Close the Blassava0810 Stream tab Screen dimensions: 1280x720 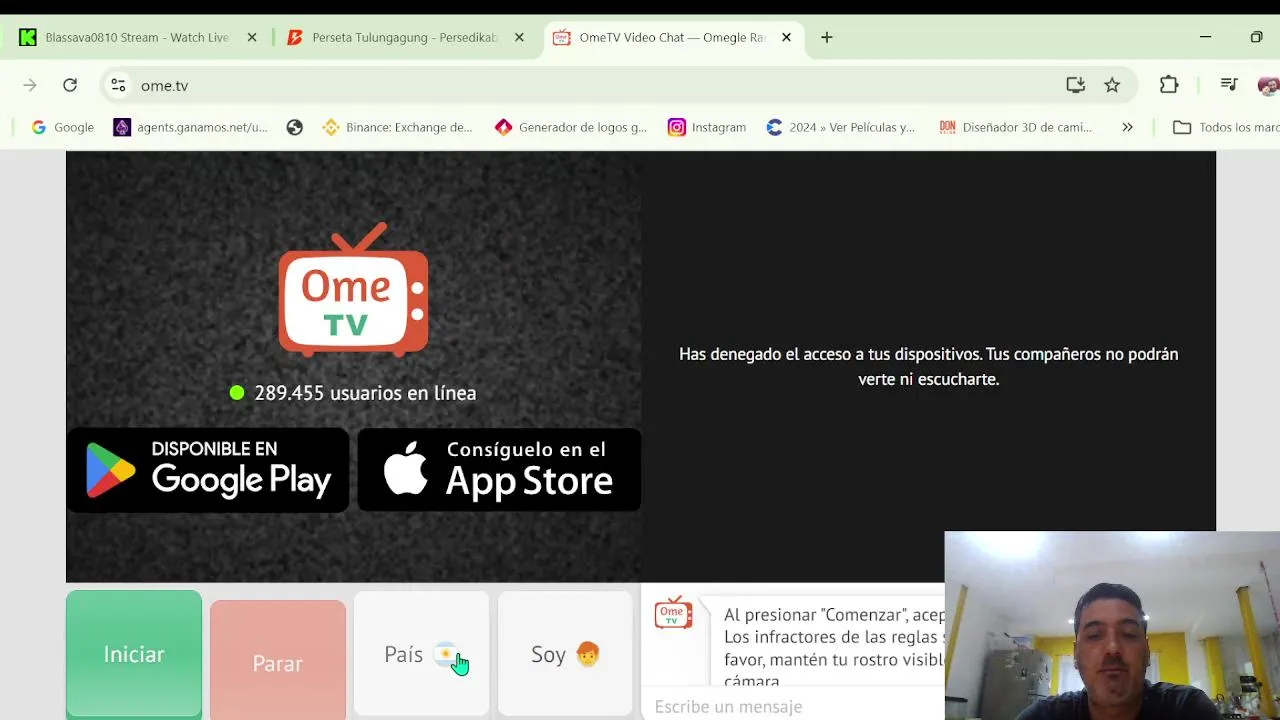tap(252, 37)
